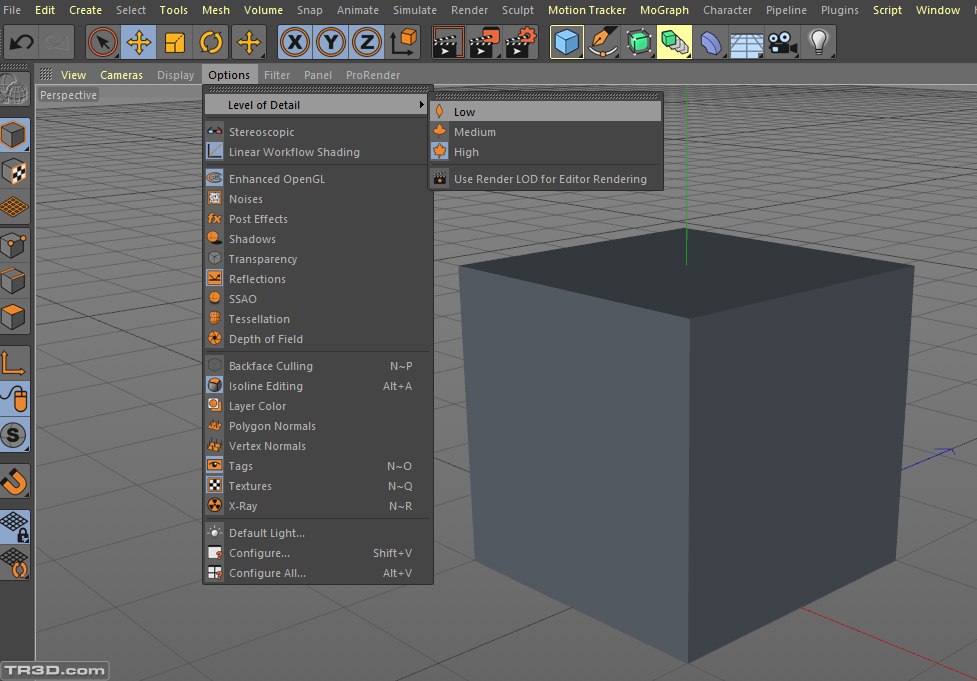Screen dimensions: 977x681
Task: Set level of detail to Medium
Action: coord(474,132)
